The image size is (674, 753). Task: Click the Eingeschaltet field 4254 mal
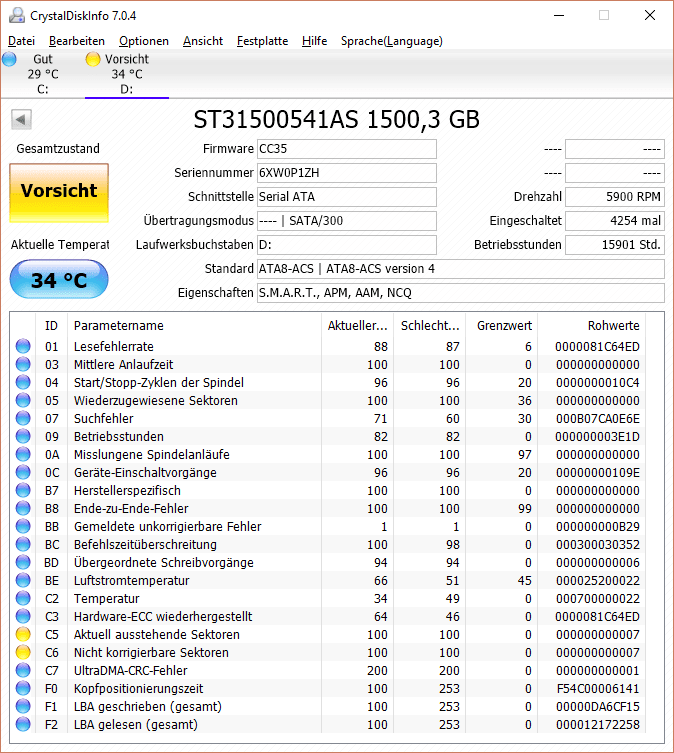[x=615, y=221]
